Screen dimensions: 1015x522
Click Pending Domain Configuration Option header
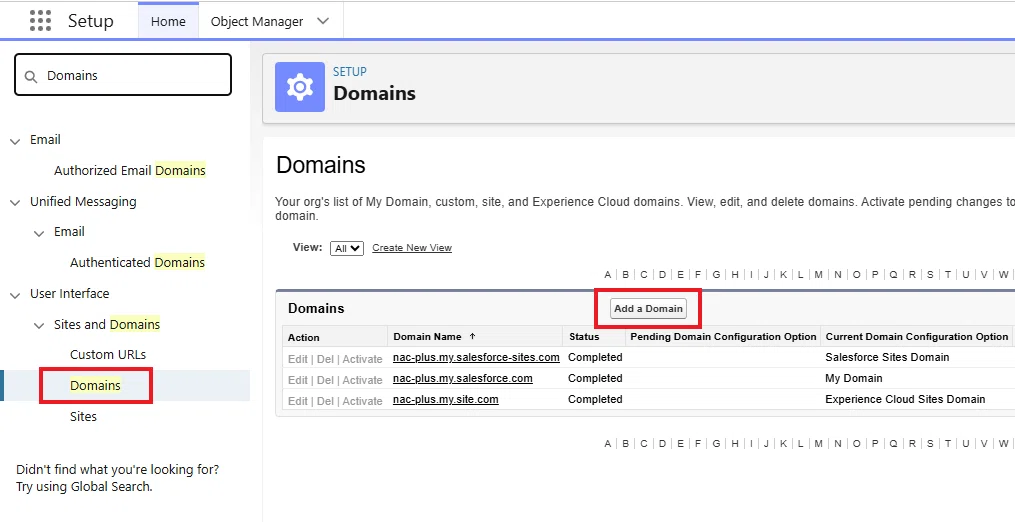click(x=723, y=337)
